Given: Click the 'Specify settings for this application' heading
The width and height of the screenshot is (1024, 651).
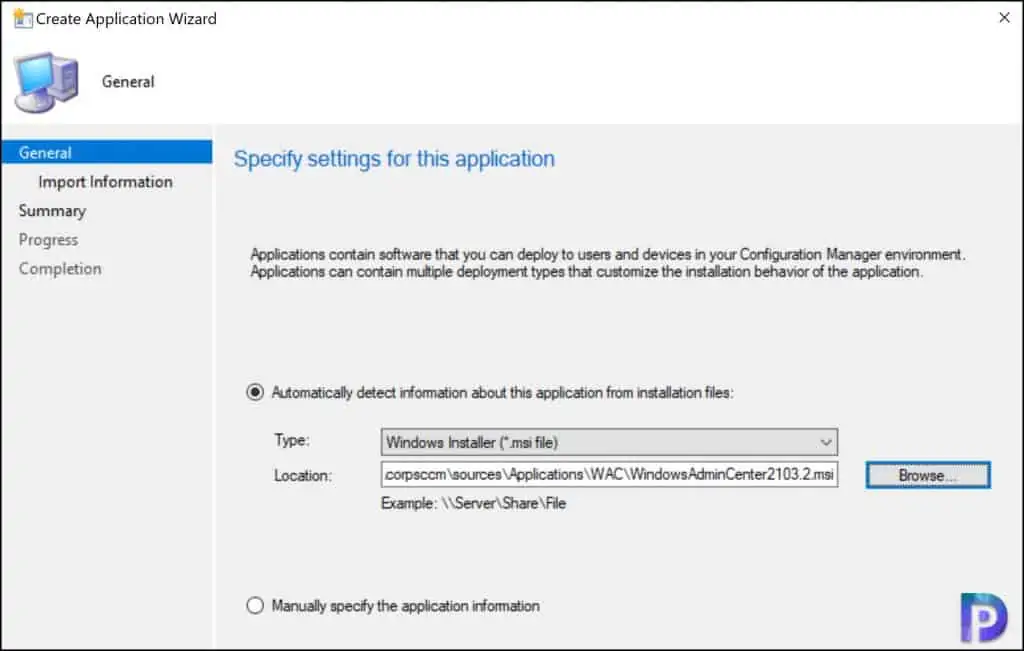Looking at the screenshot, I should click(x=394, y=159).
